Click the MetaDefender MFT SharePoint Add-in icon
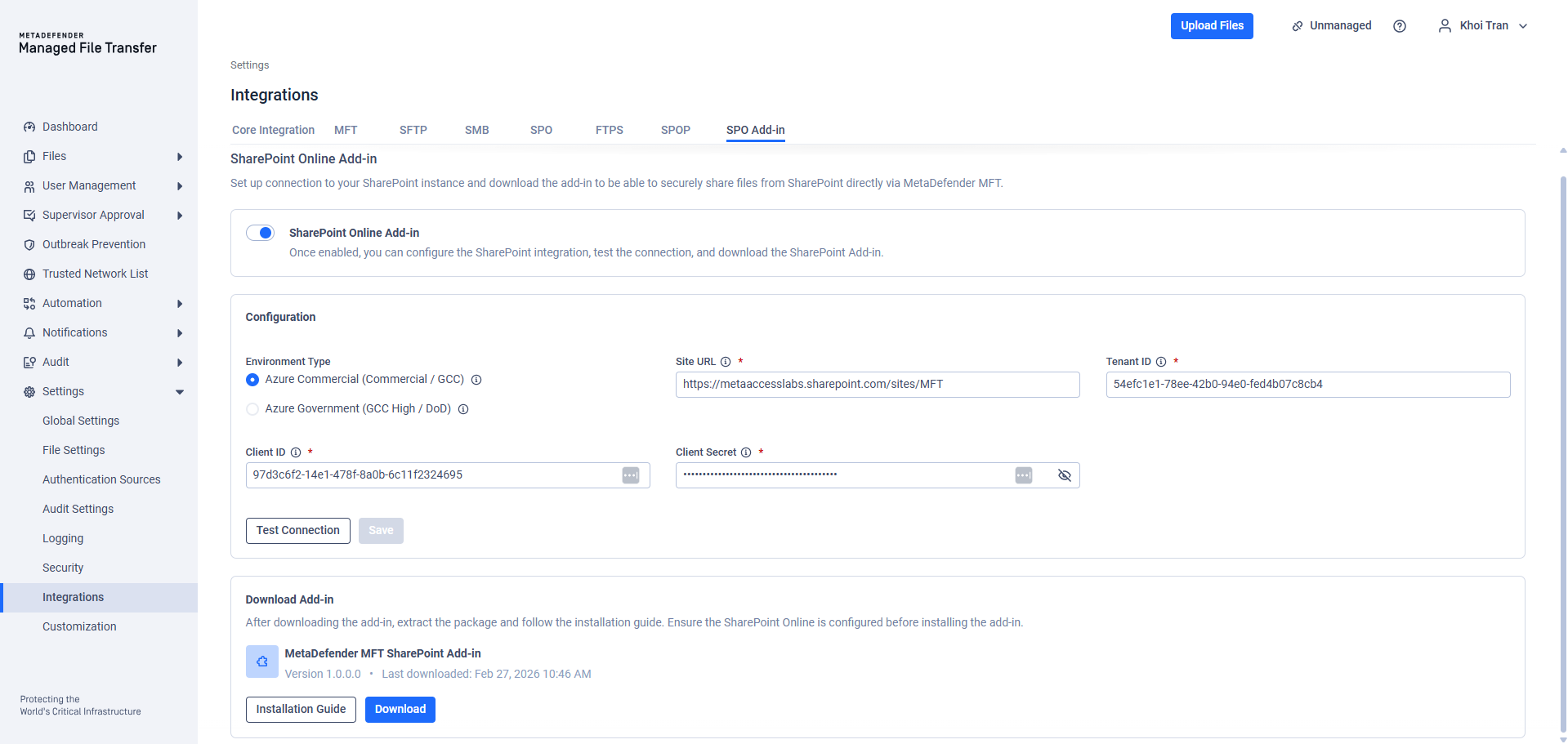1568x744 pixels. click(x=262, y=662)
